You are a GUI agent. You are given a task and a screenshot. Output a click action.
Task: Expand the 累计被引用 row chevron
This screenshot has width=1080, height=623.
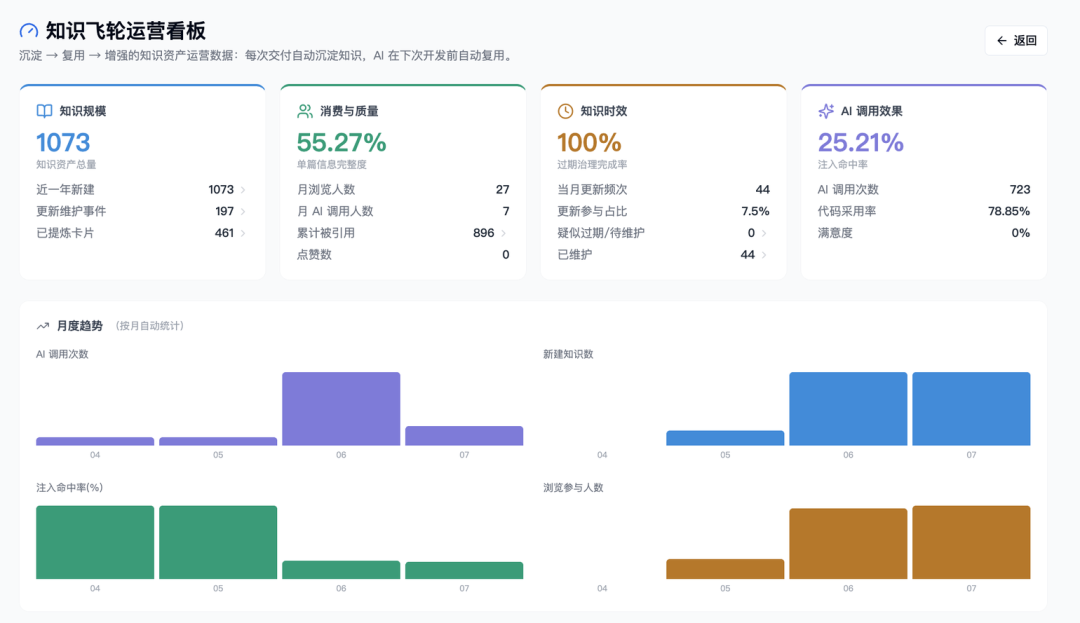[x=503, y=233]
